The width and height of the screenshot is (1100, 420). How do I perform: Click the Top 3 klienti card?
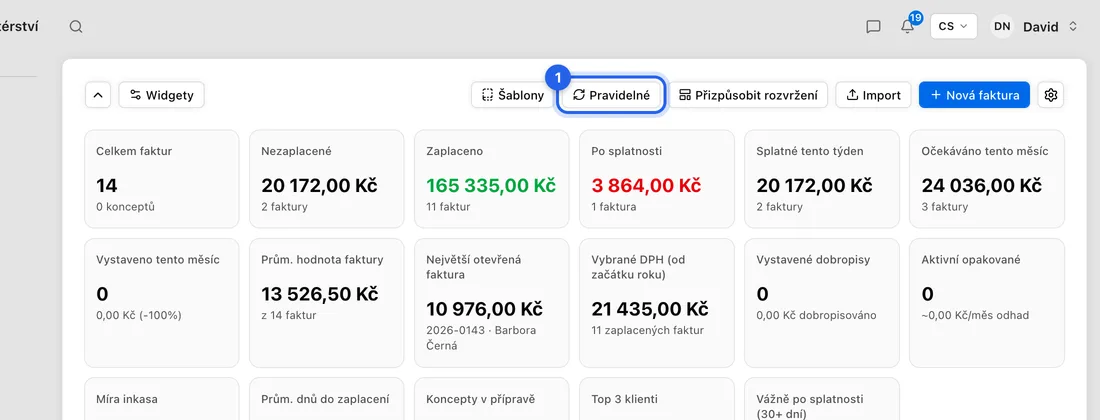(657, 399)
